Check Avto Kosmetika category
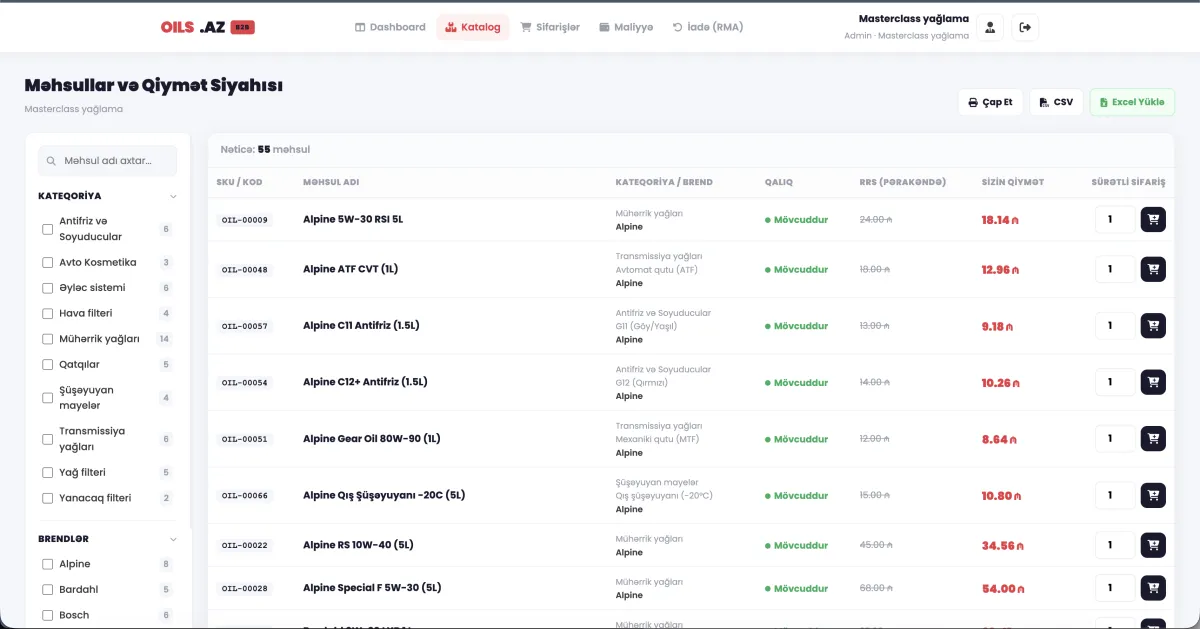Image resolution: width=1200 pixels, height=629 pixels. pyautogui.click(x=47, y=262)
